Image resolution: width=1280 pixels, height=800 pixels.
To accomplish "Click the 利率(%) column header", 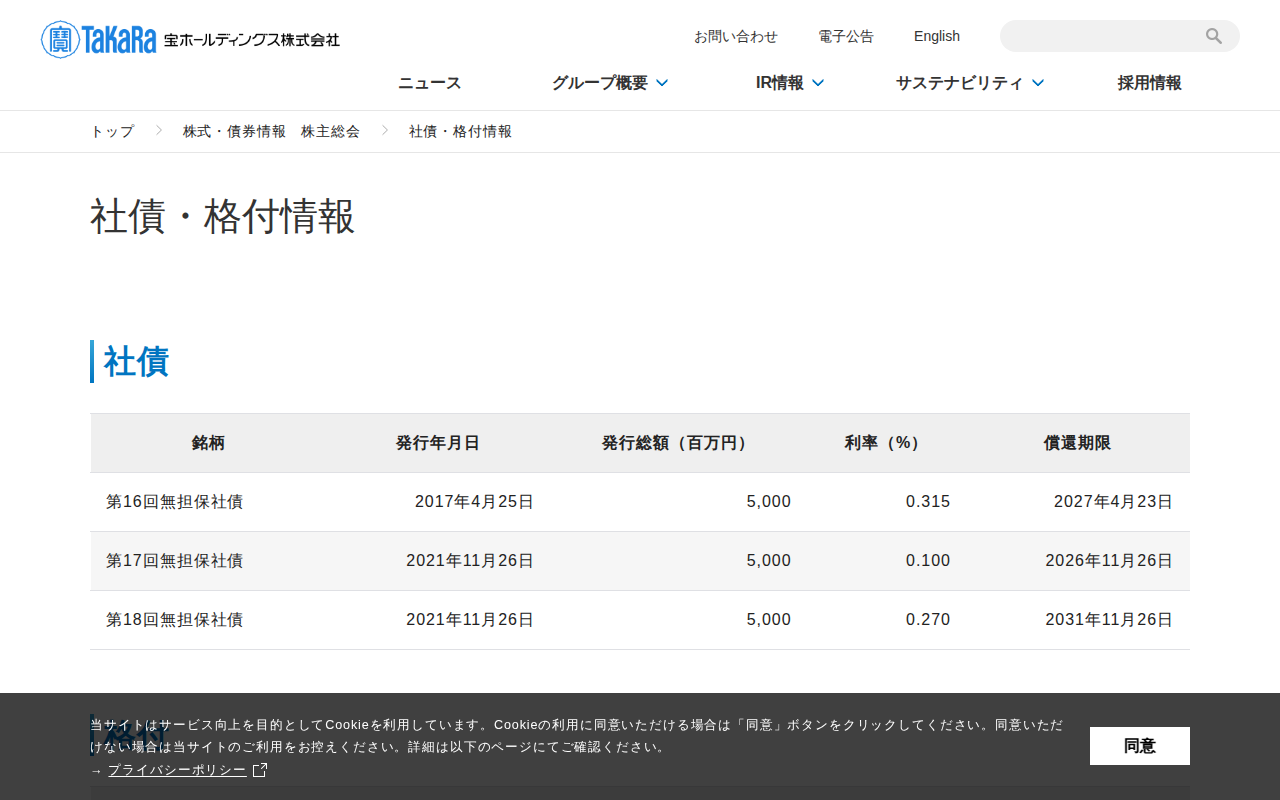I will (x=882, y=443).
